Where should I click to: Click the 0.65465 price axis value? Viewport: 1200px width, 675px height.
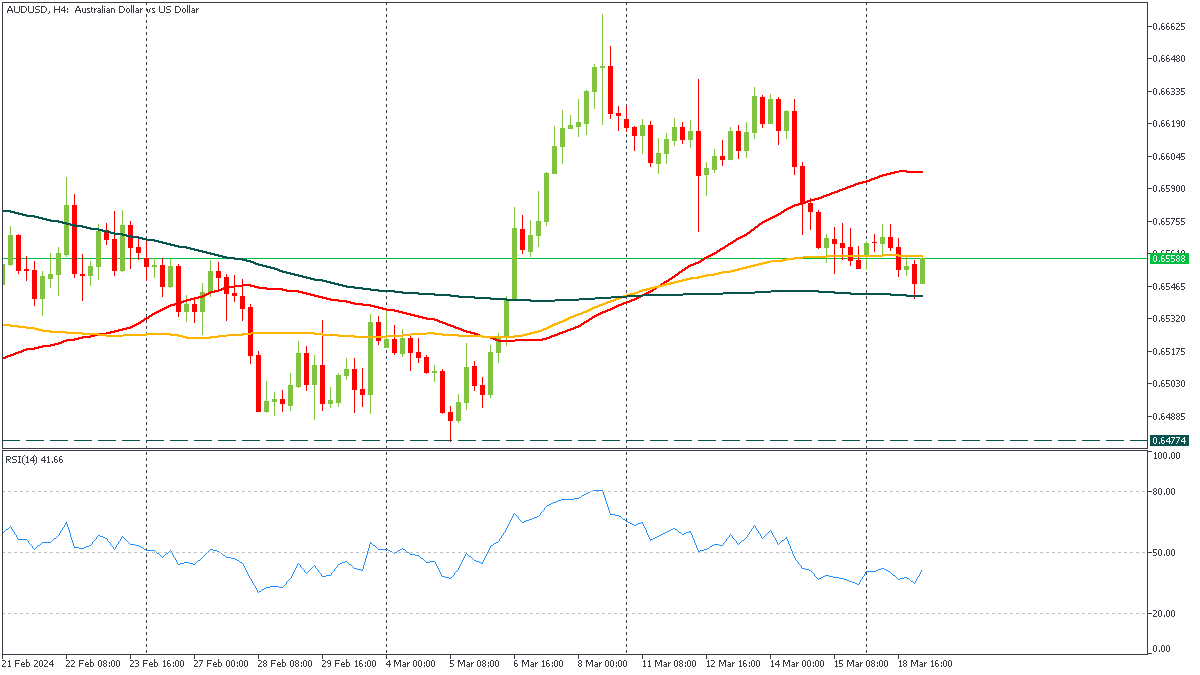click(1169, 286)
